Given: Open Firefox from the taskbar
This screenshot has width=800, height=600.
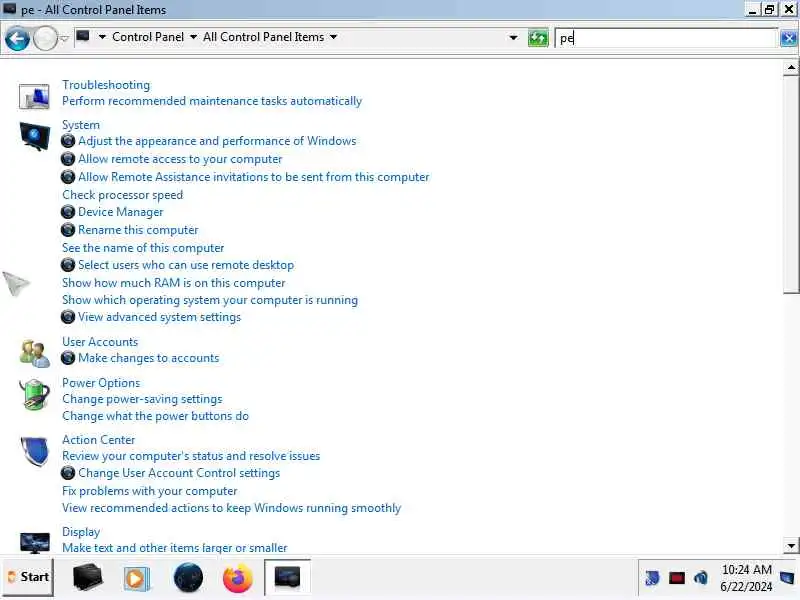Looking at the screenshot, I should click(x=237, y=578).
